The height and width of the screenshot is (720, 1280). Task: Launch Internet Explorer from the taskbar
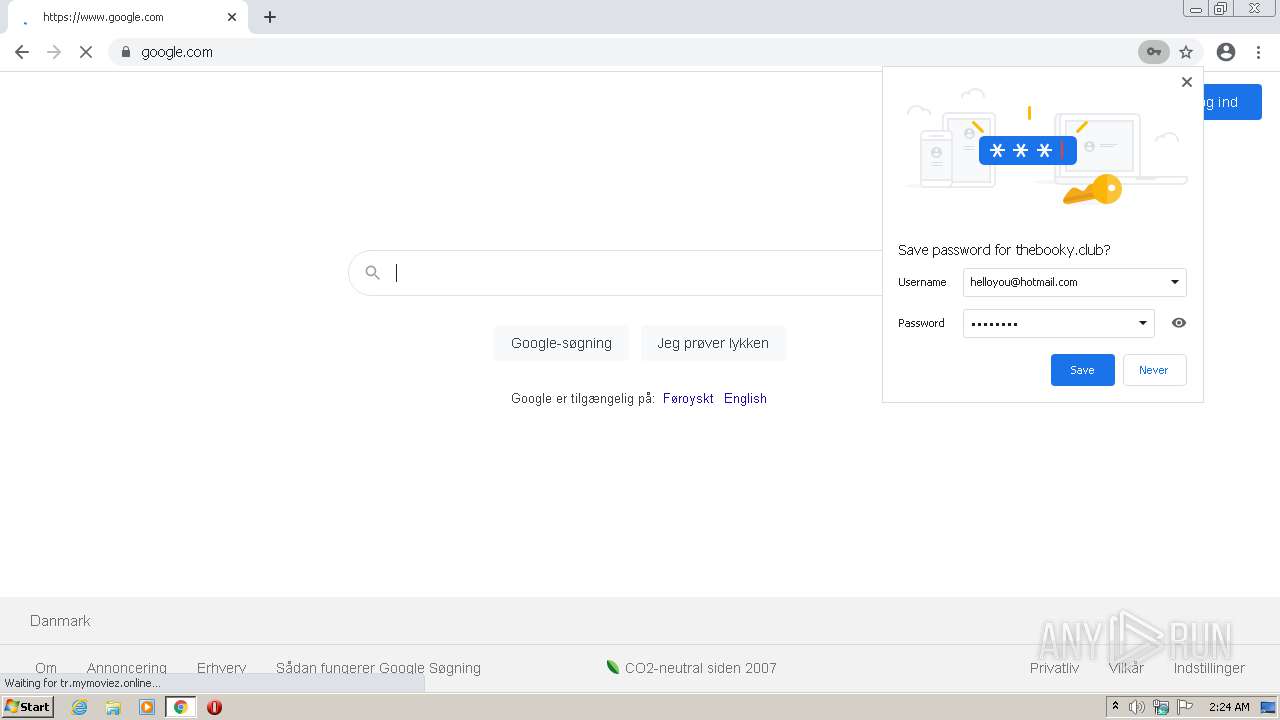[x=80, y=707]
